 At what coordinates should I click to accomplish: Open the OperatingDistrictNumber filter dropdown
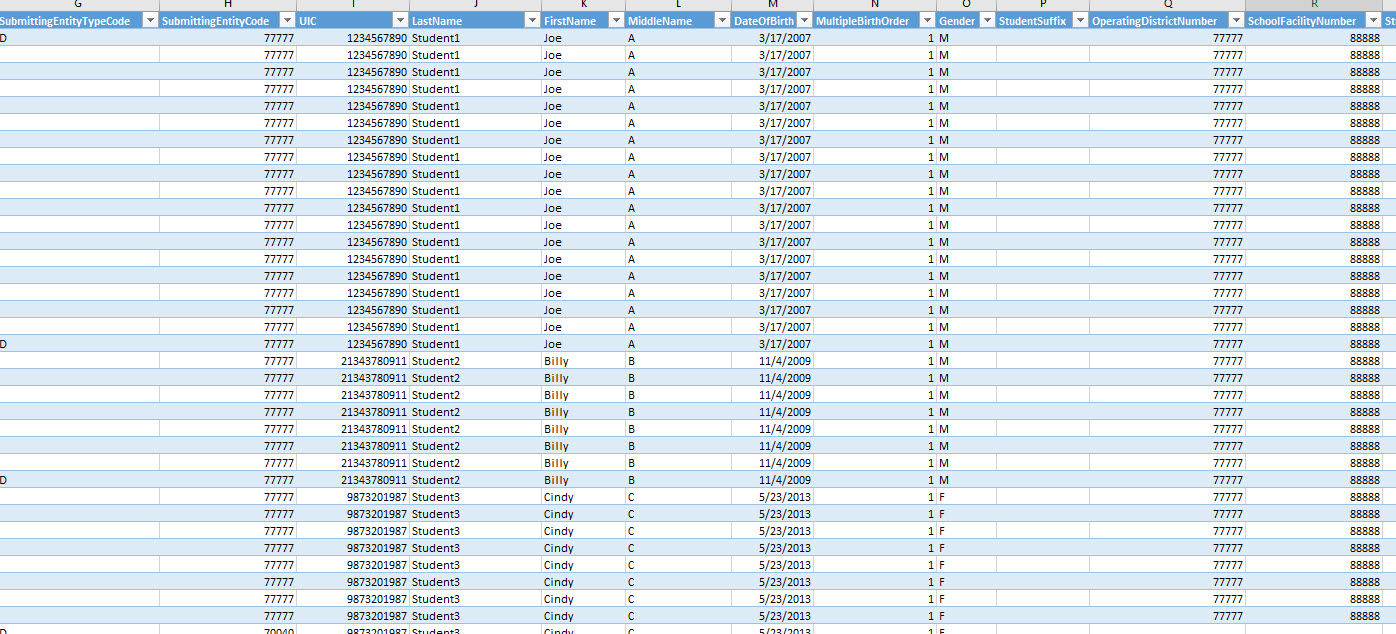(x=1236, y=21)
